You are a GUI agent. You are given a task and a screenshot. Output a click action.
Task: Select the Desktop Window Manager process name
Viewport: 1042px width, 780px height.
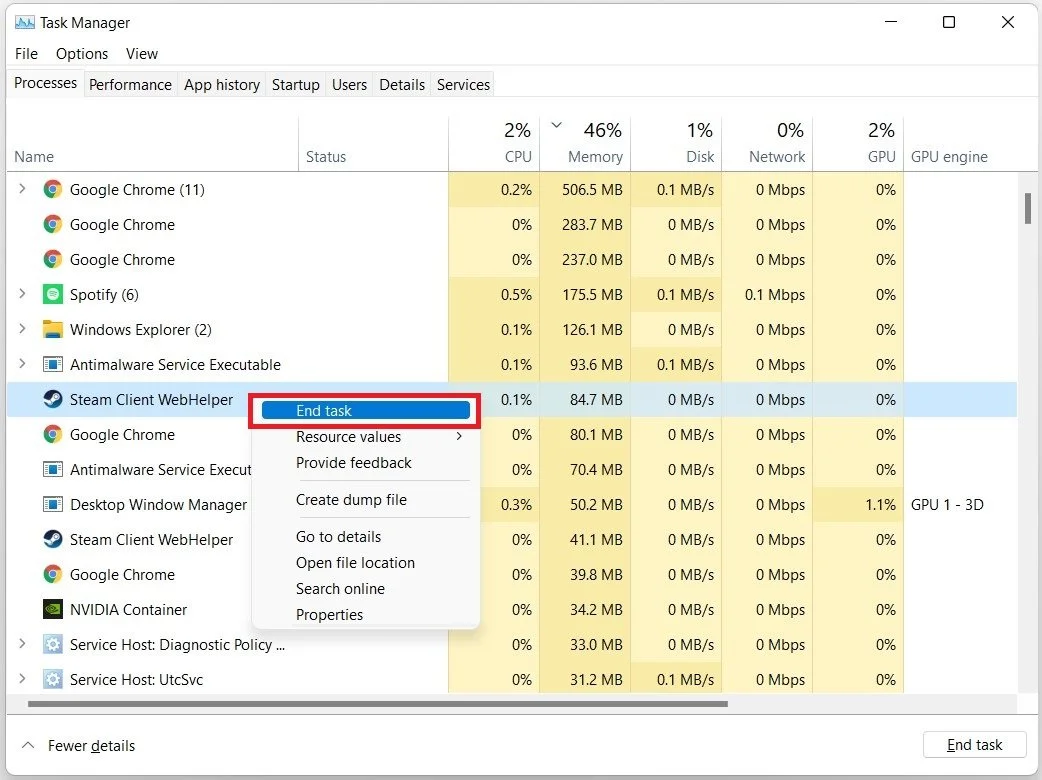pos(158,504)
